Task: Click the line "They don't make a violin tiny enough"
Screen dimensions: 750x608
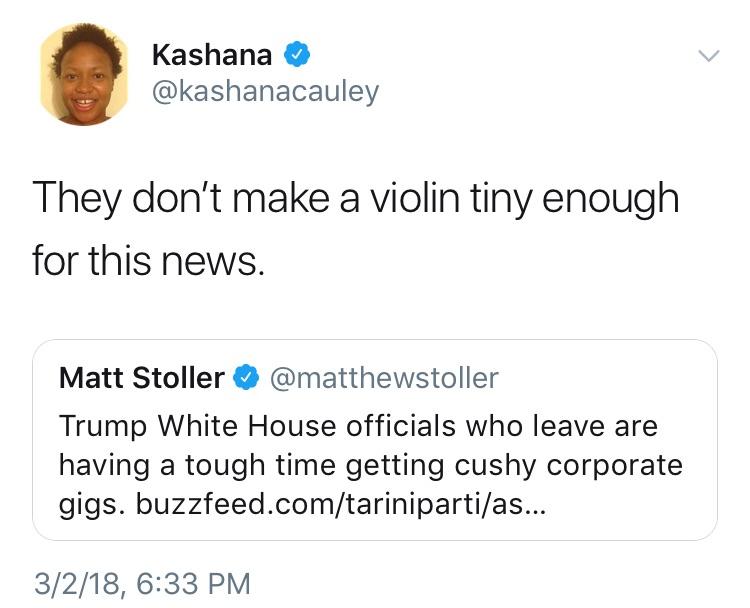Action: 355,200
